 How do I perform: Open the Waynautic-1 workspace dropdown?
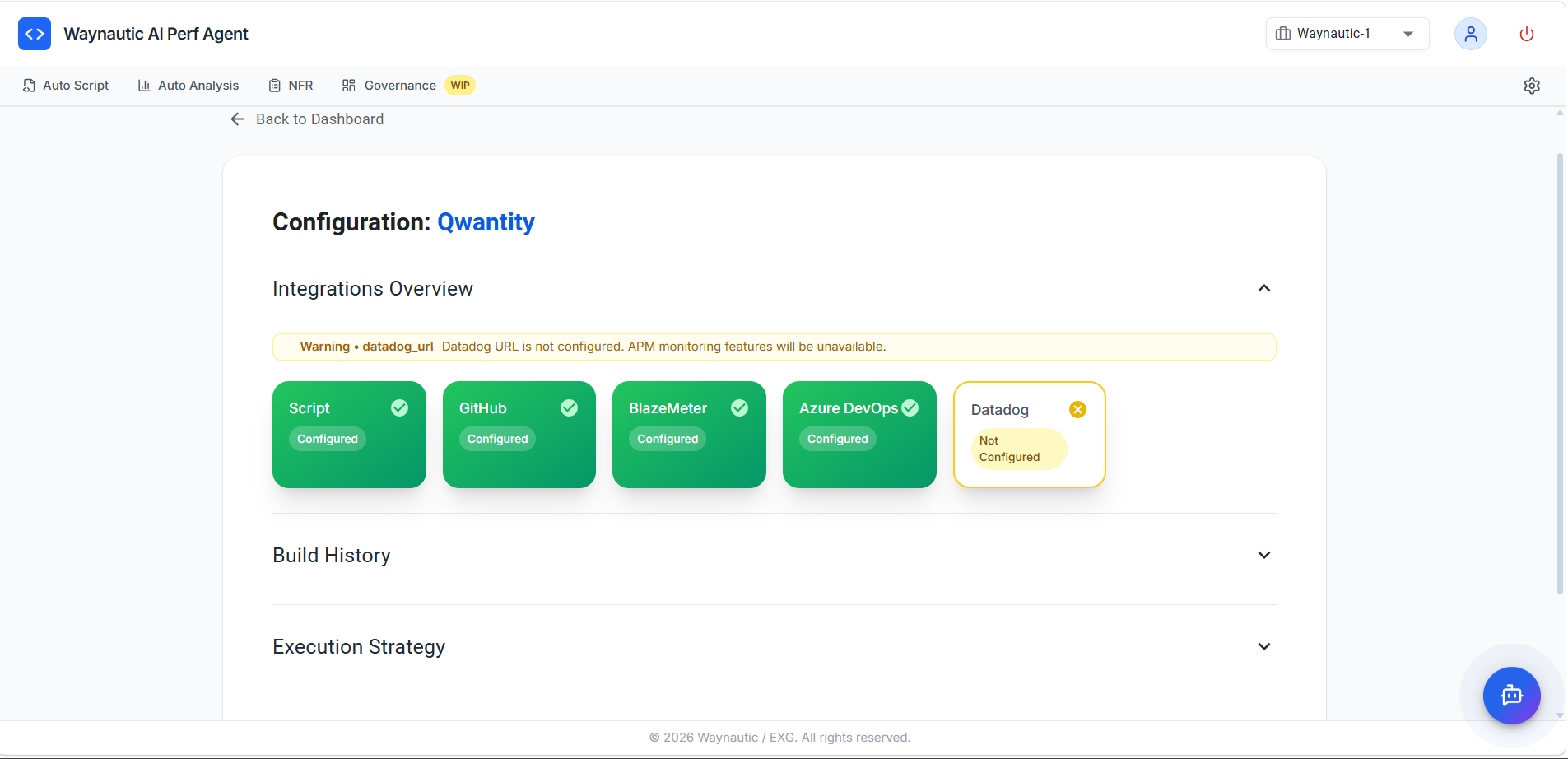[1347, 34]
